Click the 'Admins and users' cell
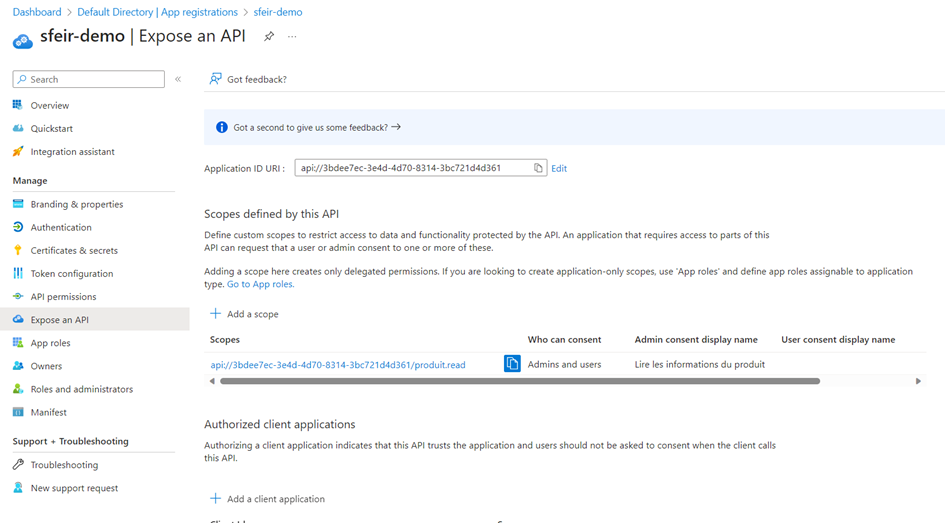The image size is (945, 523). click(x=564, y=364)
